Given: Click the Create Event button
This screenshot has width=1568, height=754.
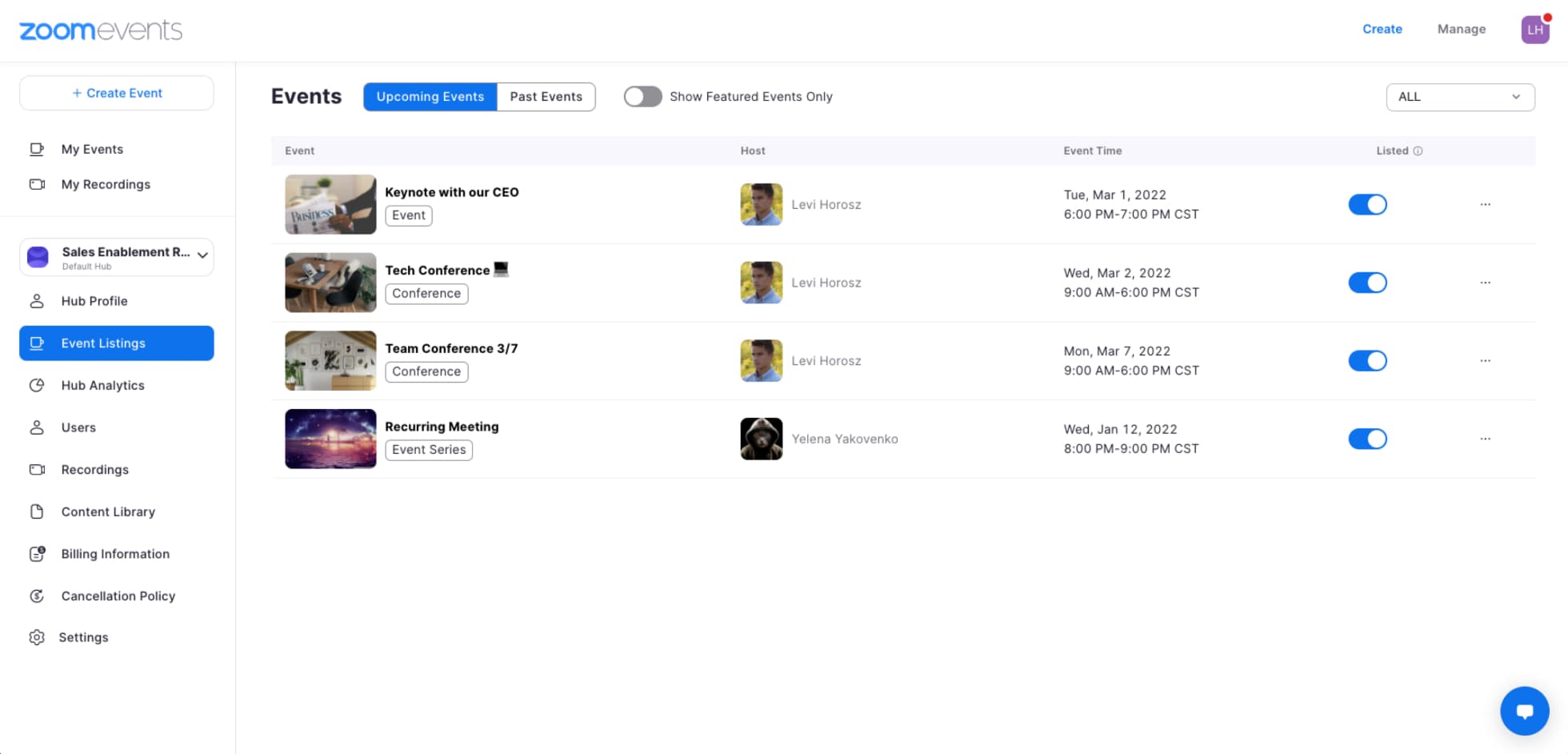Looking at the screenshot, I should pyautogui.click(x=116, y=93).
